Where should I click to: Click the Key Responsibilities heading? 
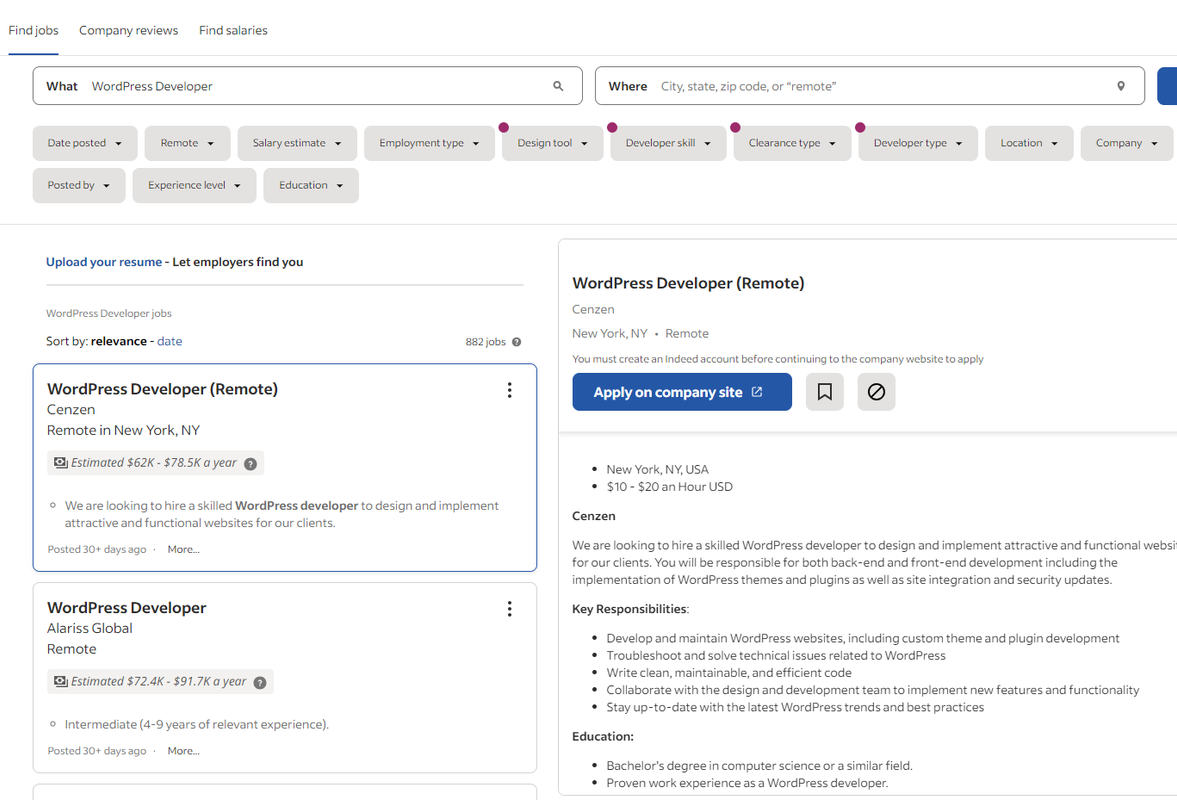click(x=630, y=609)
